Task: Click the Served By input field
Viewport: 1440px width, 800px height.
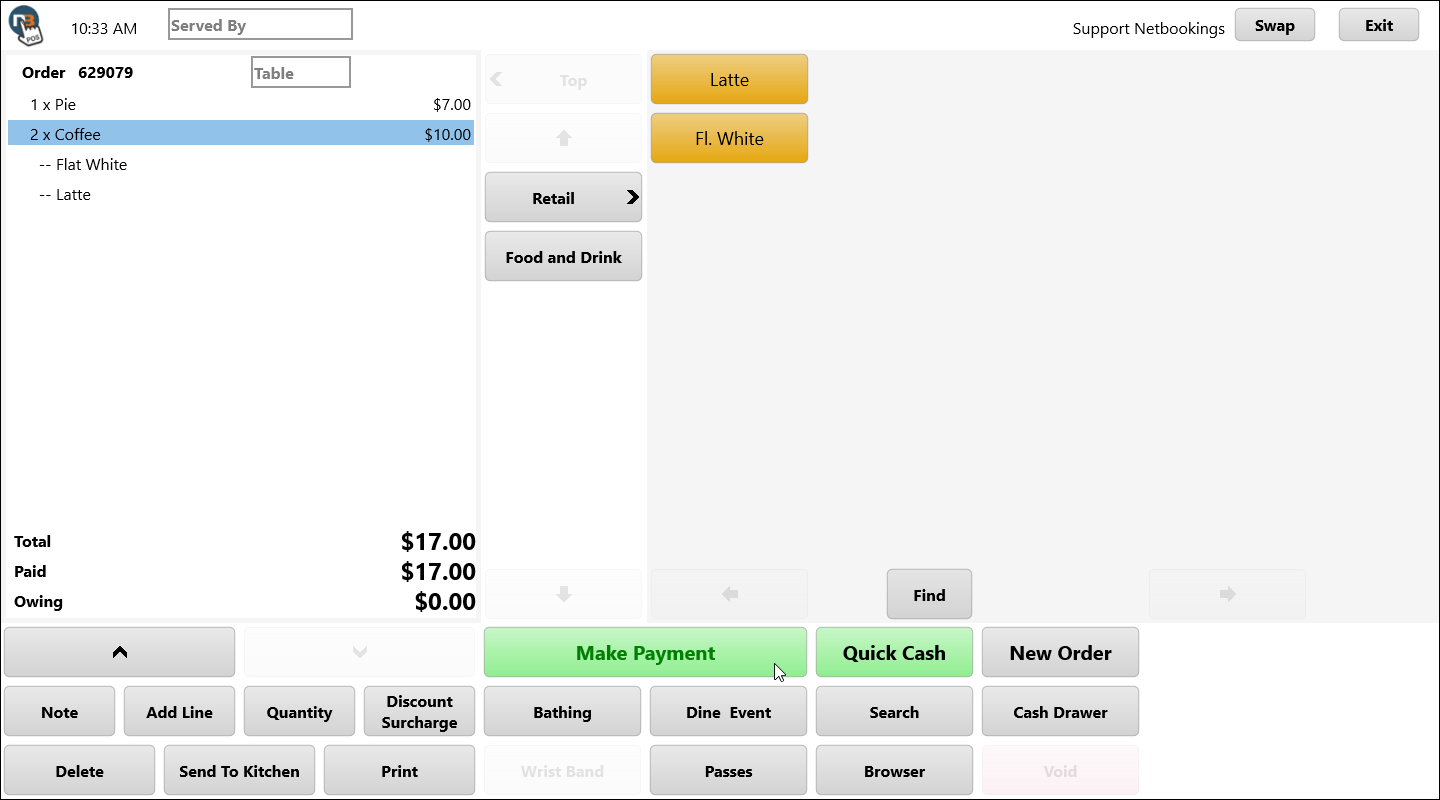Action: coord(260,25)
